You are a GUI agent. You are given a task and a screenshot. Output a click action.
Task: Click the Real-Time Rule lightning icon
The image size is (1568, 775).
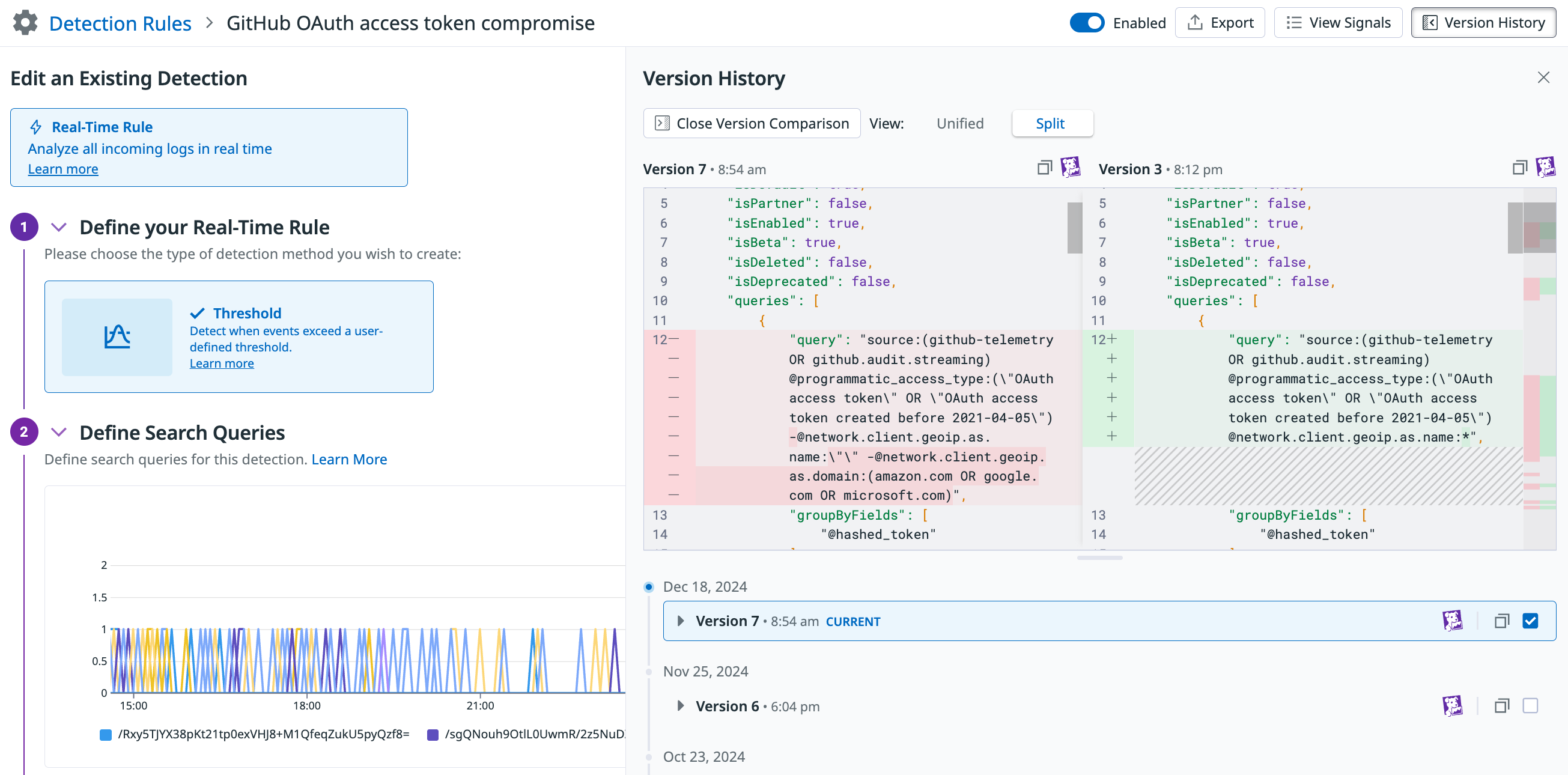coord(36,127)
